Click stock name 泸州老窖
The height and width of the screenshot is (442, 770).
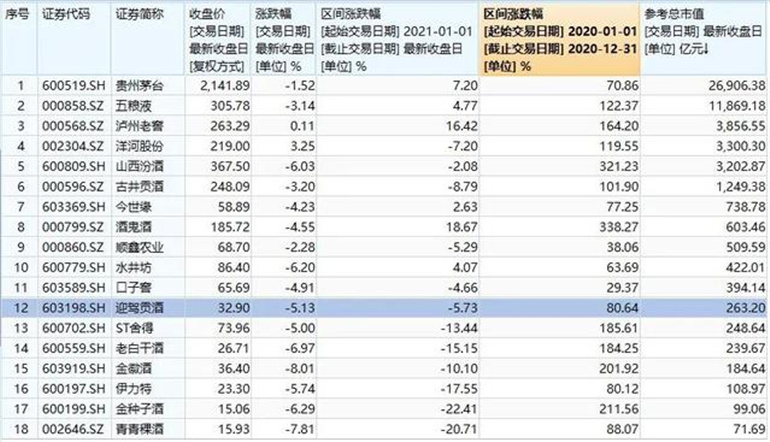(x=139, y=126)
